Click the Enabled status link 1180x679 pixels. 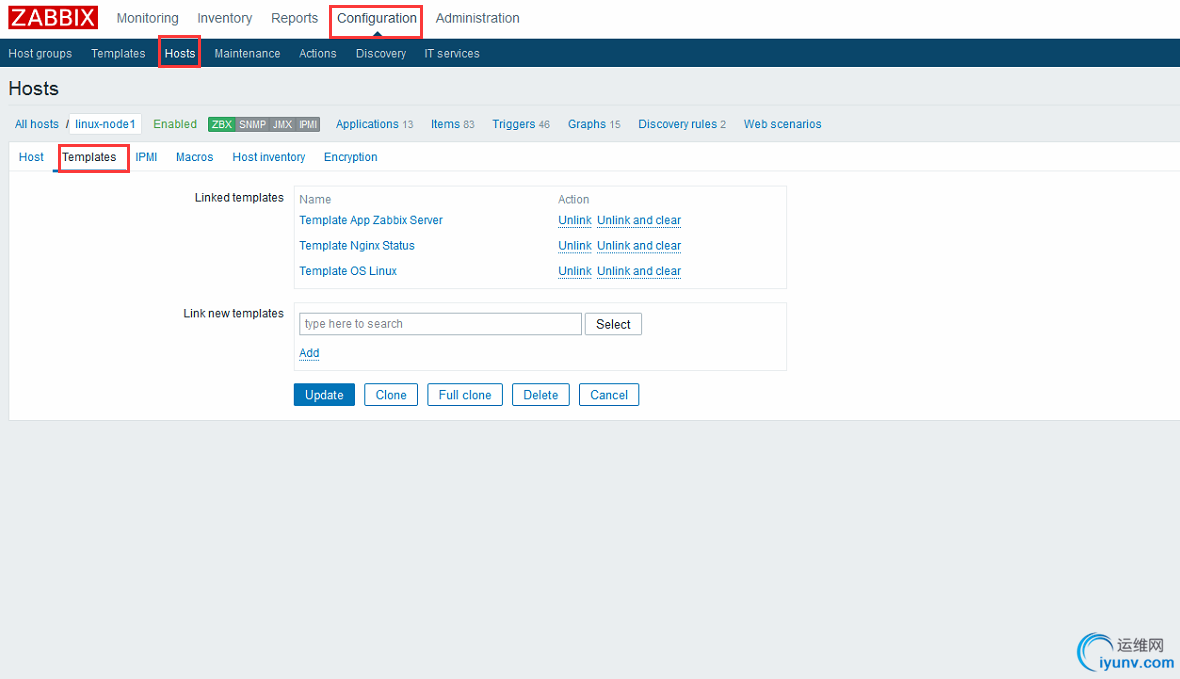pyautogui.click(x=175, y=124)
